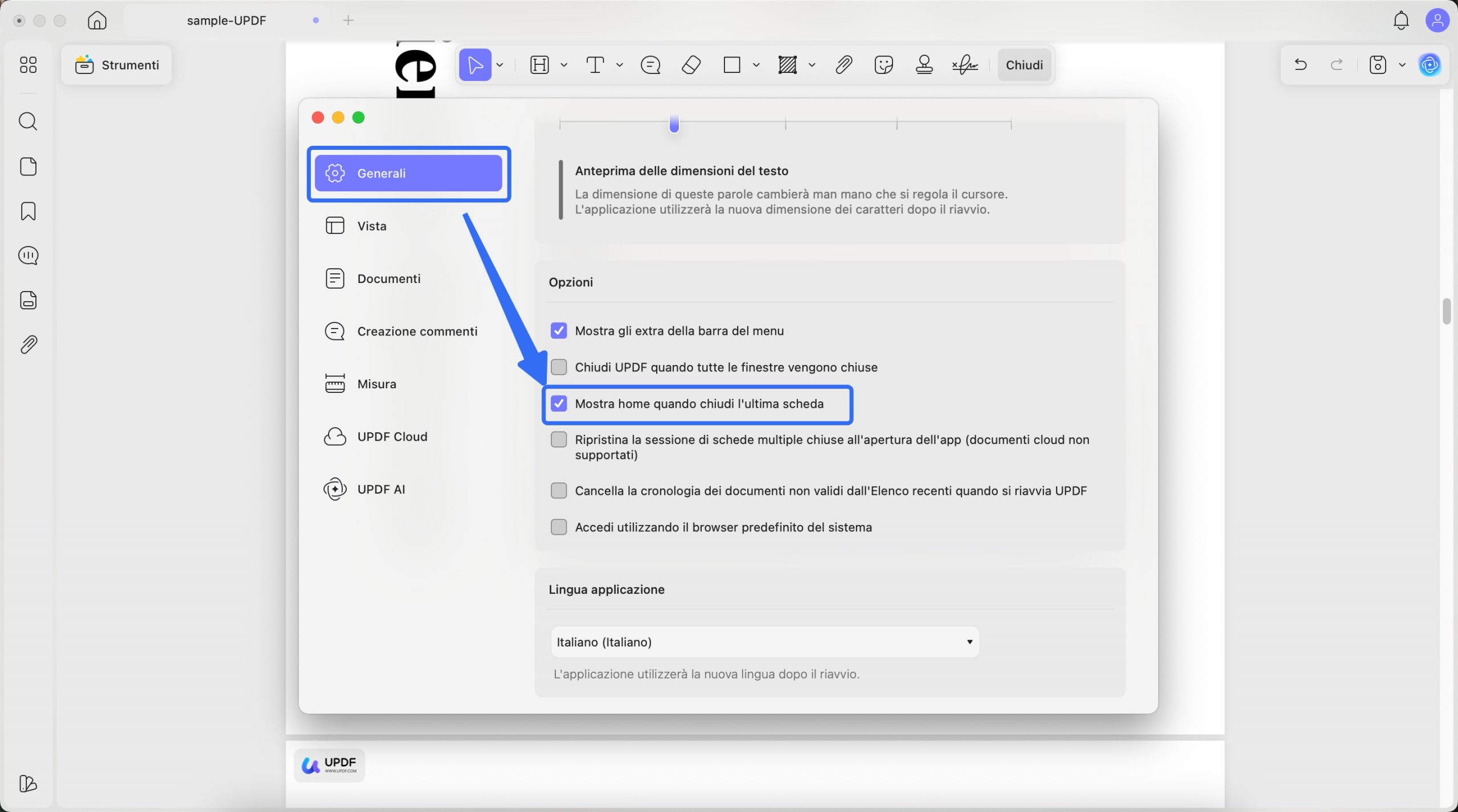This screenshot has height=812, width=1458.
Task: Open the signature tool
Action: click(965, 65)
